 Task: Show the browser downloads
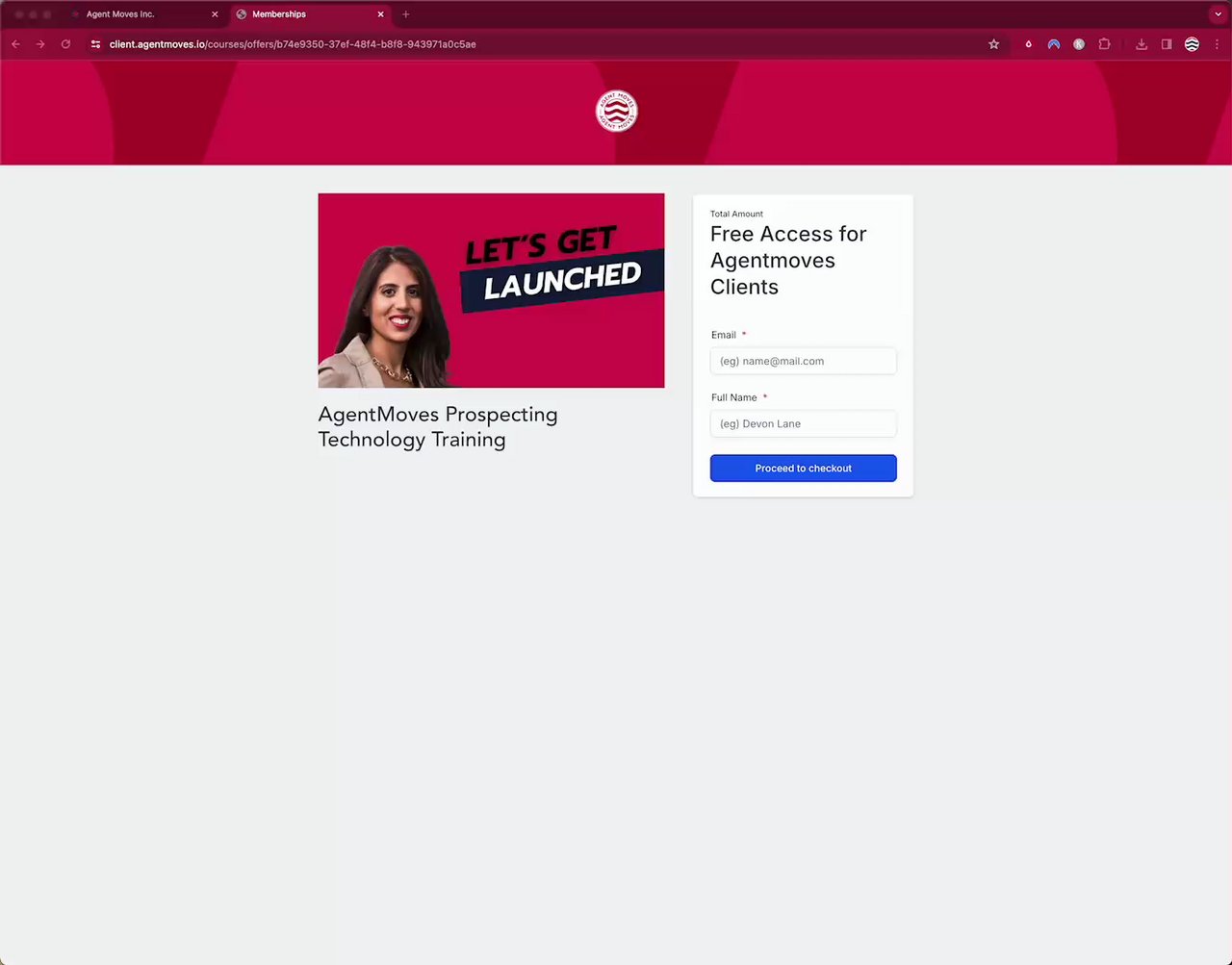[1142, 44]
